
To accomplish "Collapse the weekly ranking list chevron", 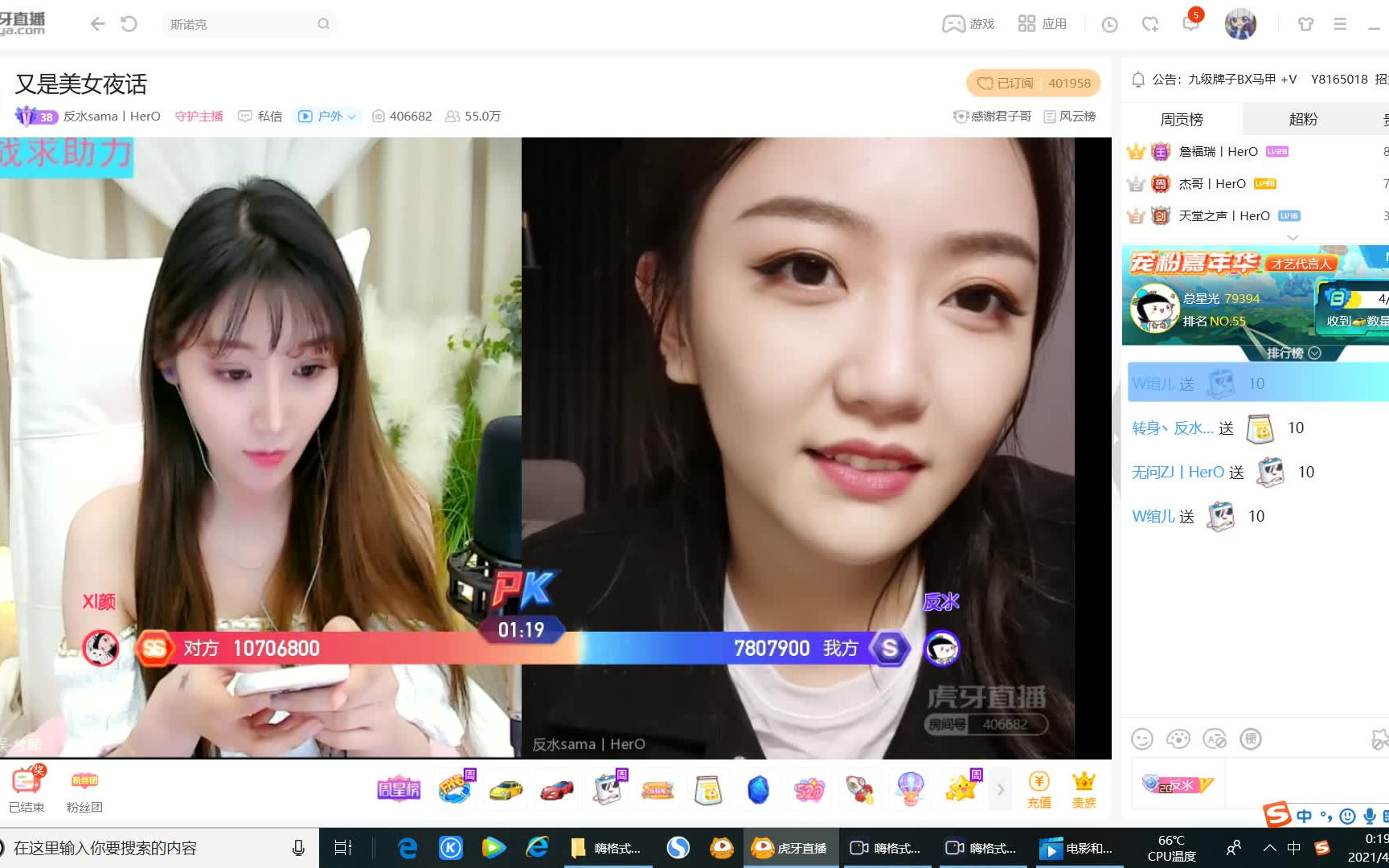I will click(x=1293, y=237).
